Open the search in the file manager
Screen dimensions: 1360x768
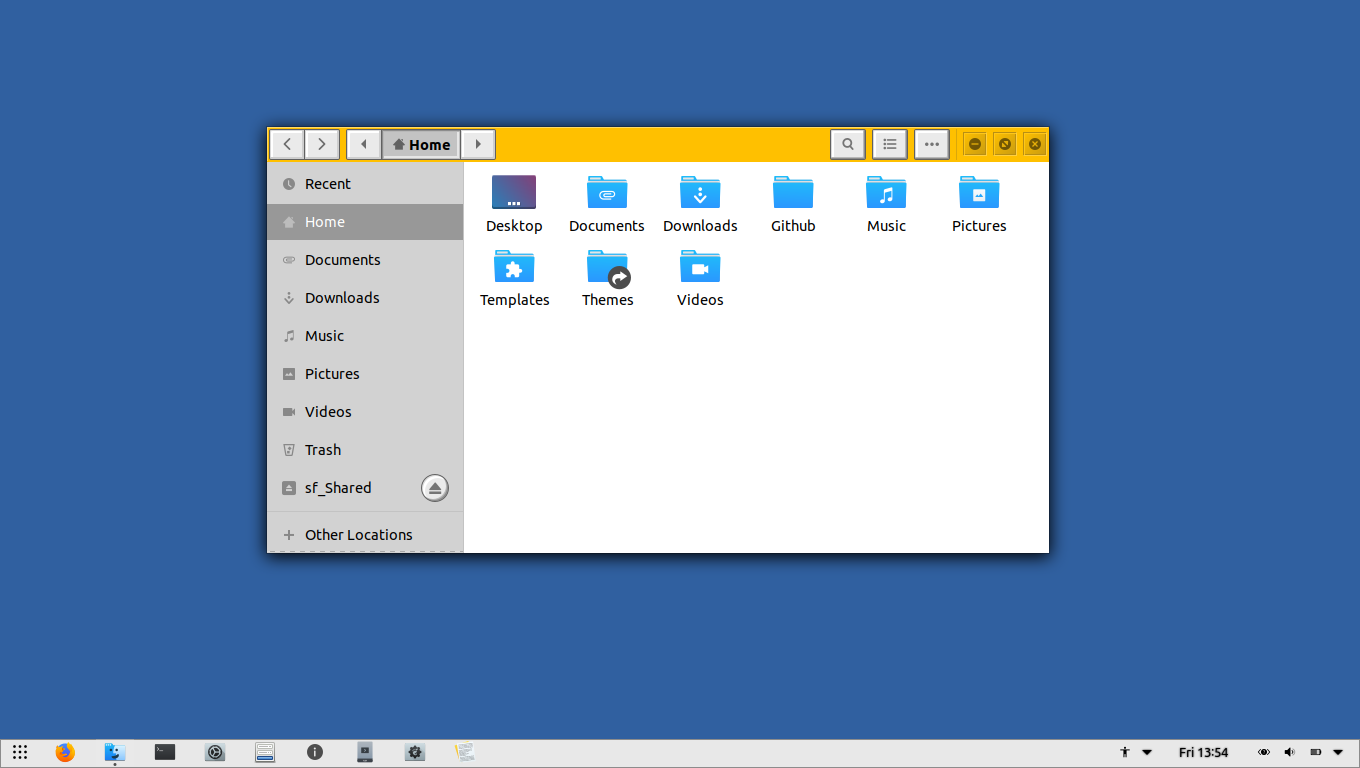click(x=847, y=144)
